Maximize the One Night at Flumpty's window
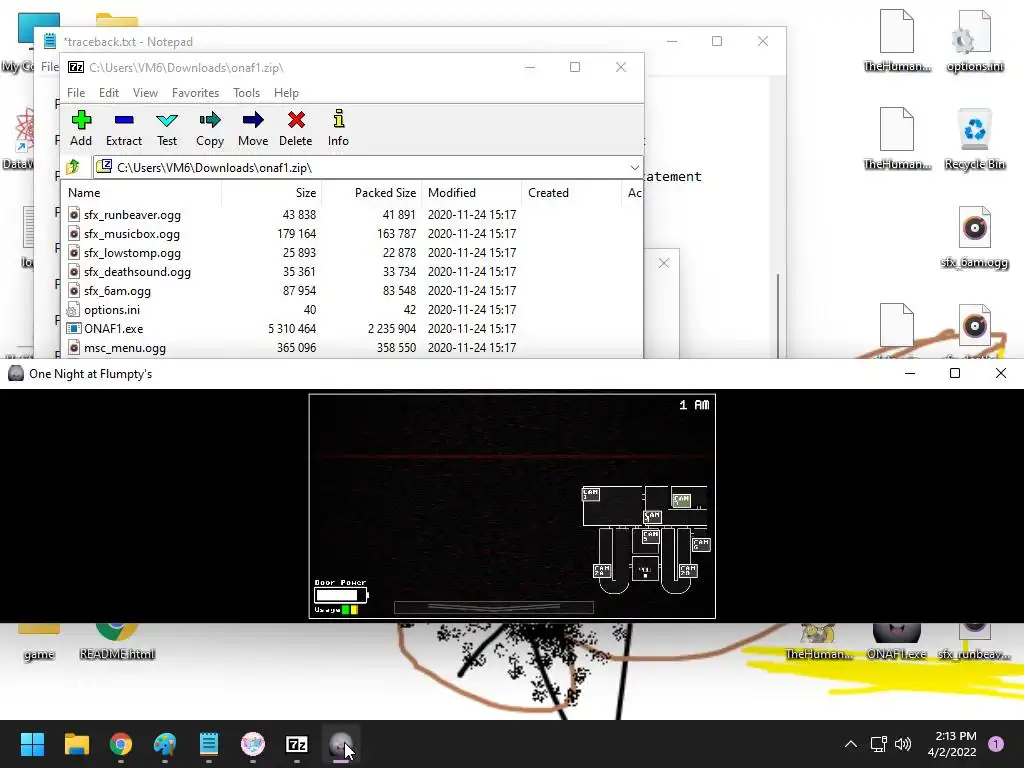The image size is (1024, 768). 955,373
